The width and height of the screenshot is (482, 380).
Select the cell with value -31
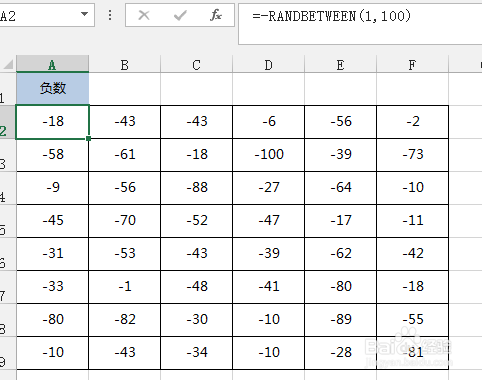click(x=52, y=254)
